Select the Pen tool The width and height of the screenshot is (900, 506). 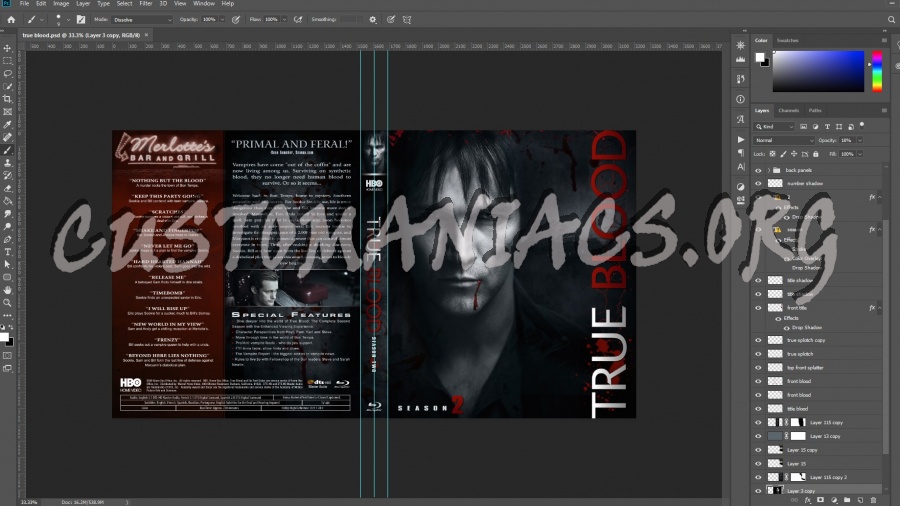point(7,239)
